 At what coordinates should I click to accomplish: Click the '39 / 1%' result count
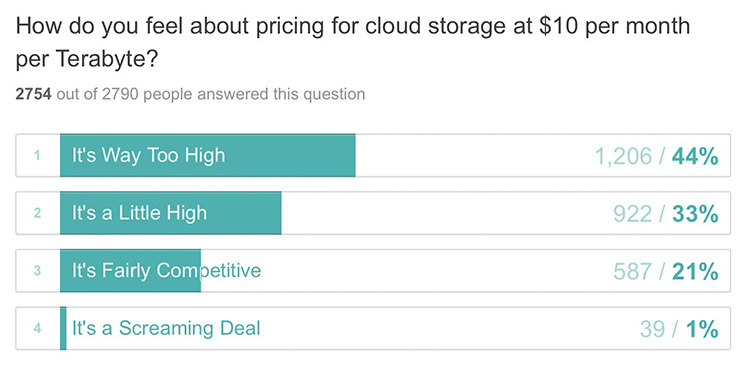pos(679,329)
